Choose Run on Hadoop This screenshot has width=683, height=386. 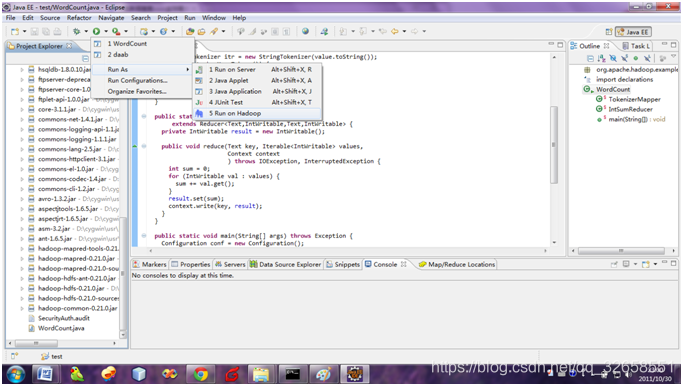coord(257,113)
